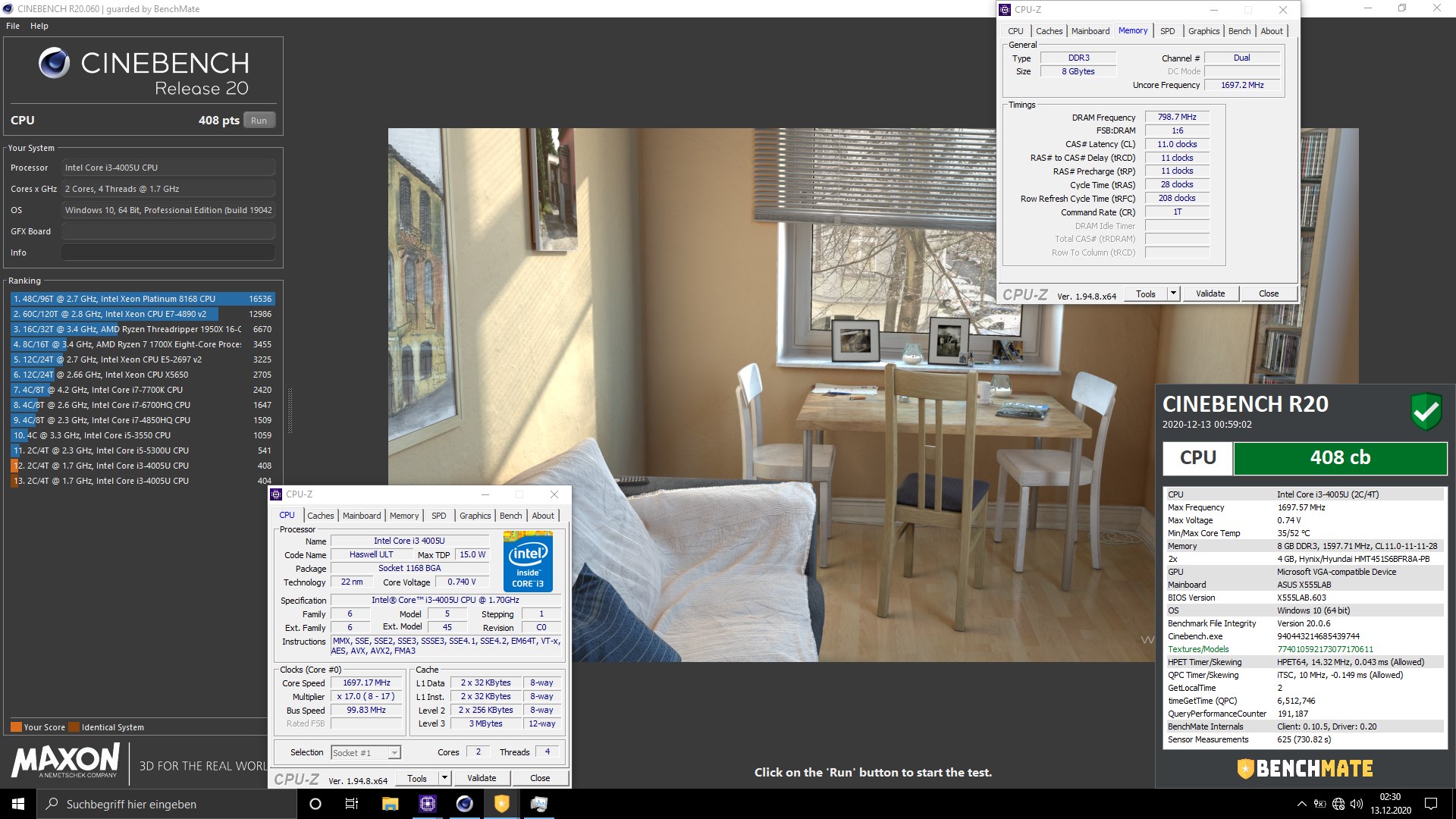Expand Tools dropdown arrow in memory CPU-Z
1456x819 pixels.
point(1173,294)
